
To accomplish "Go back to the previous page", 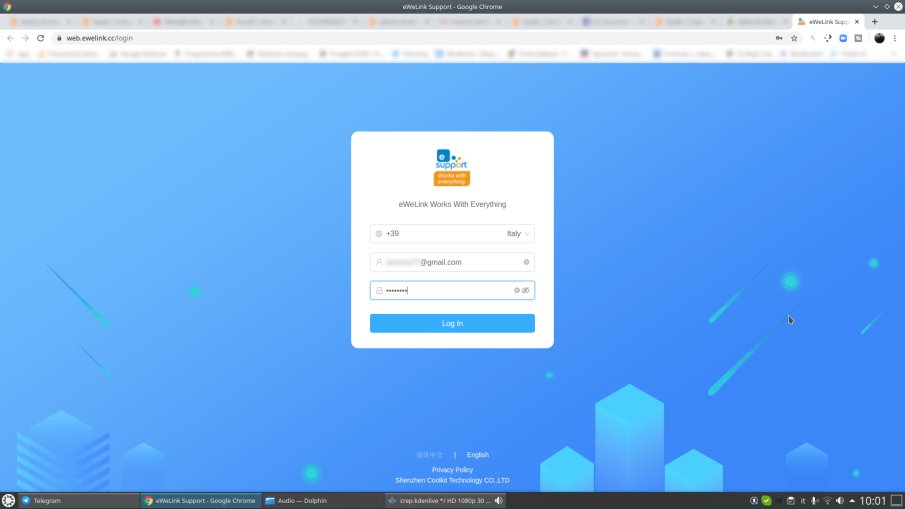I will (x=10, y=38).
